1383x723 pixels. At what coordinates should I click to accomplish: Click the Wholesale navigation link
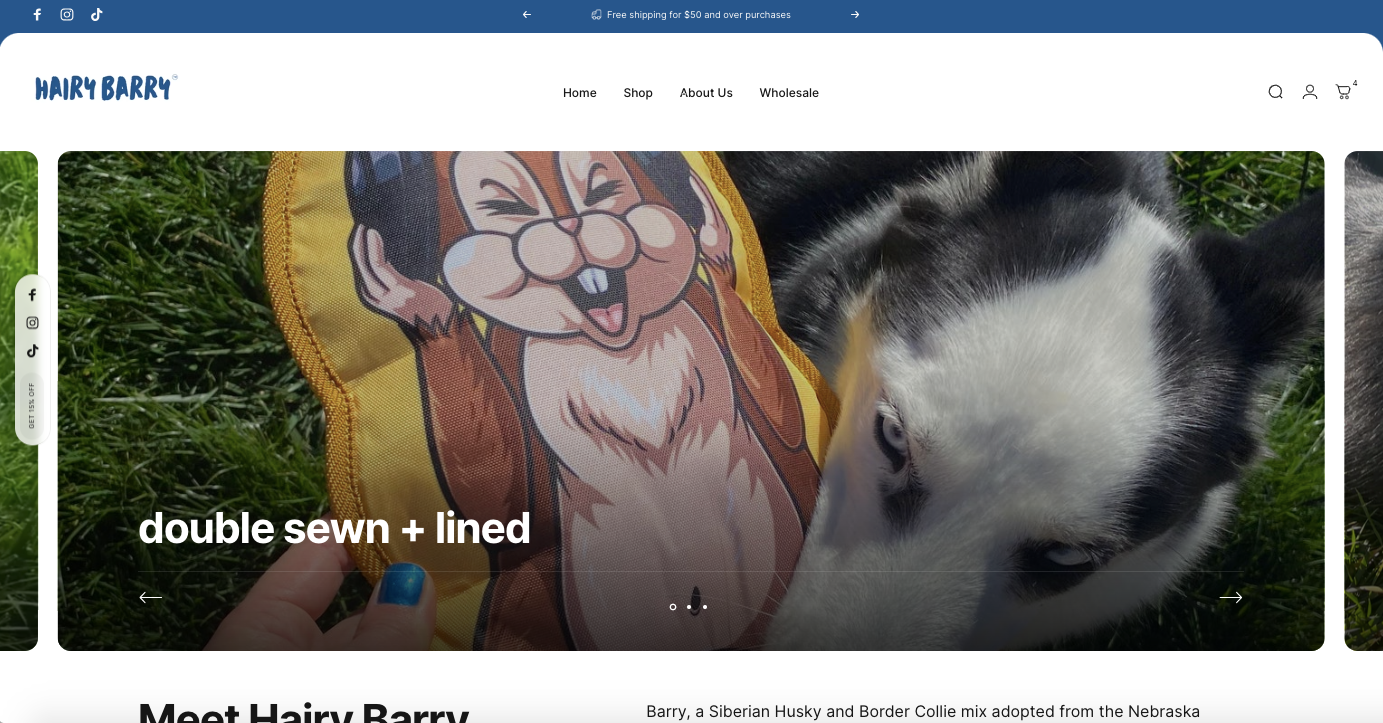pyautogui.click(x=789, y=93)
